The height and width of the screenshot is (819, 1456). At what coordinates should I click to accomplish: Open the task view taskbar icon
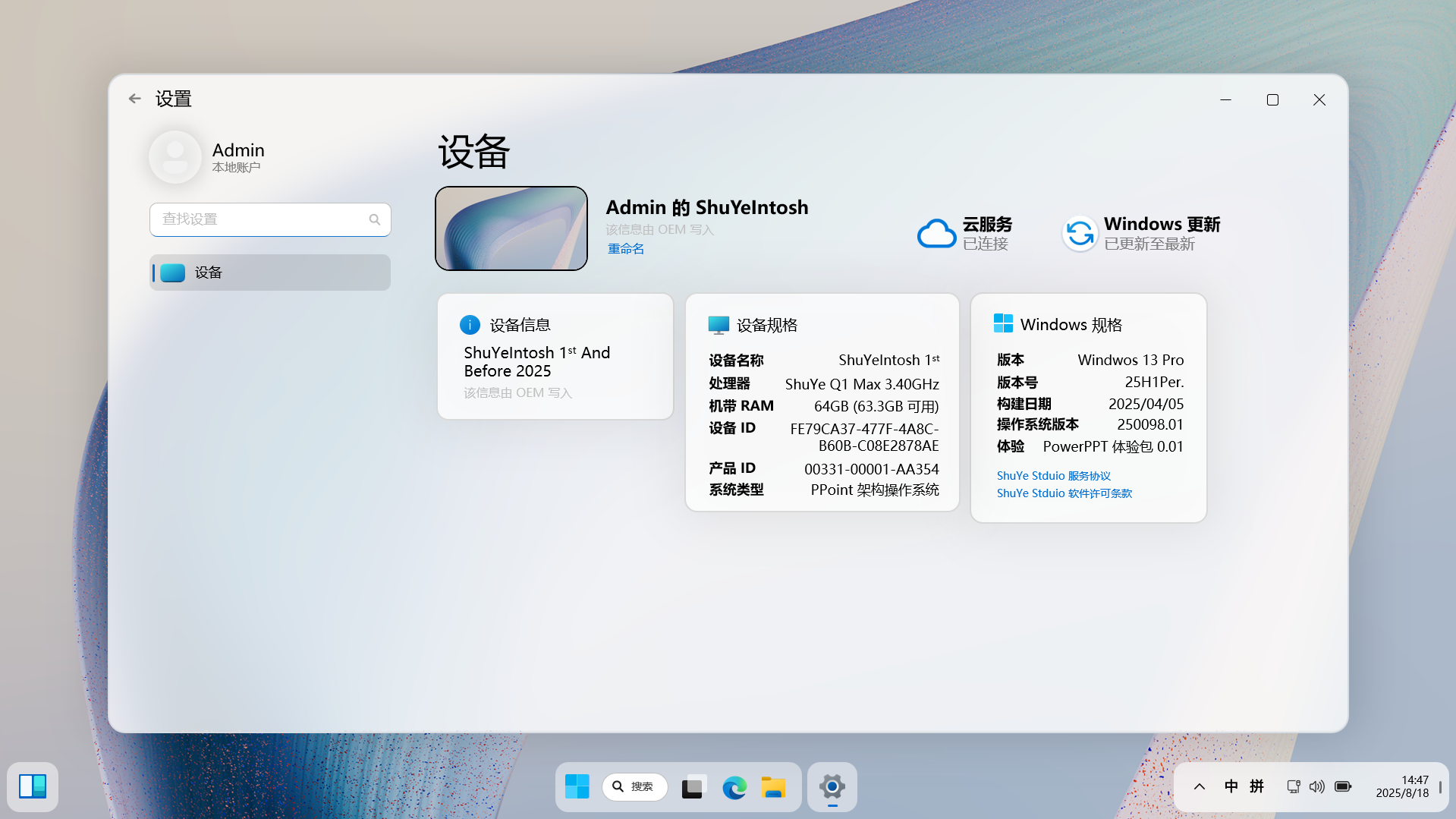pos(693,788)
